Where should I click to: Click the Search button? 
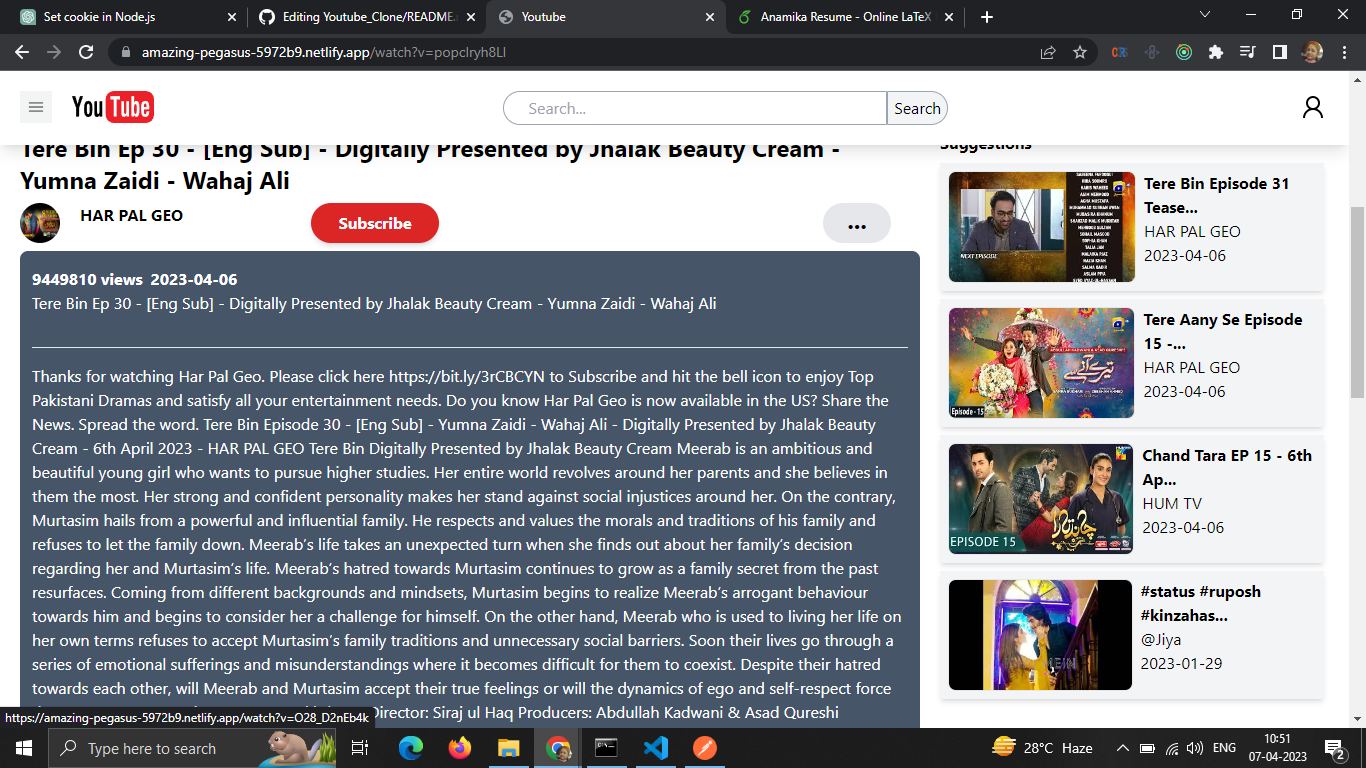pyautogui.click(x=916, y=108)
